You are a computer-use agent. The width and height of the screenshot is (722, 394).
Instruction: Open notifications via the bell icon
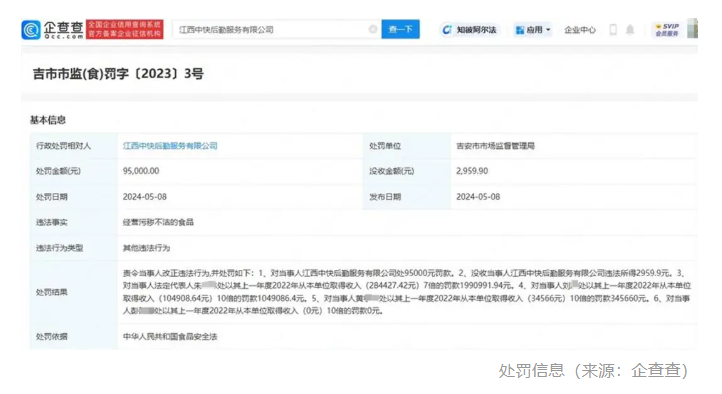coord(630,30)
